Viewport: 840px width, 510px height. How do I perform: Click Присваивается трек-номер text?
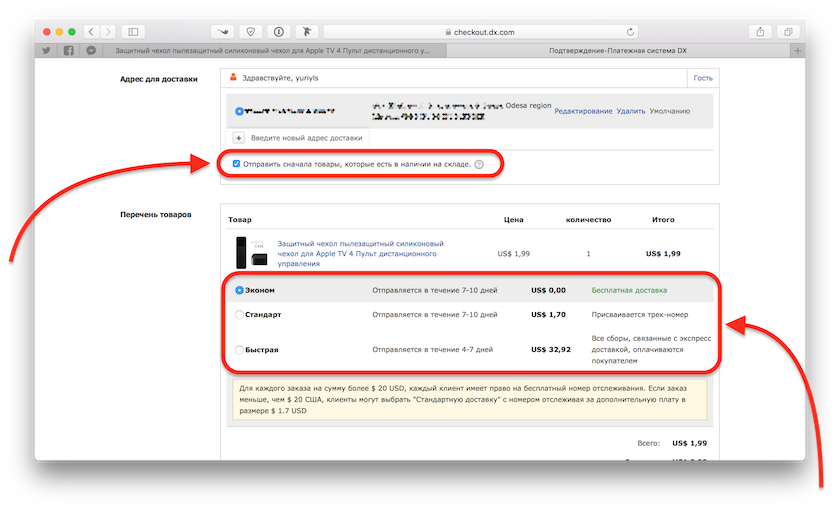[640, 314]
